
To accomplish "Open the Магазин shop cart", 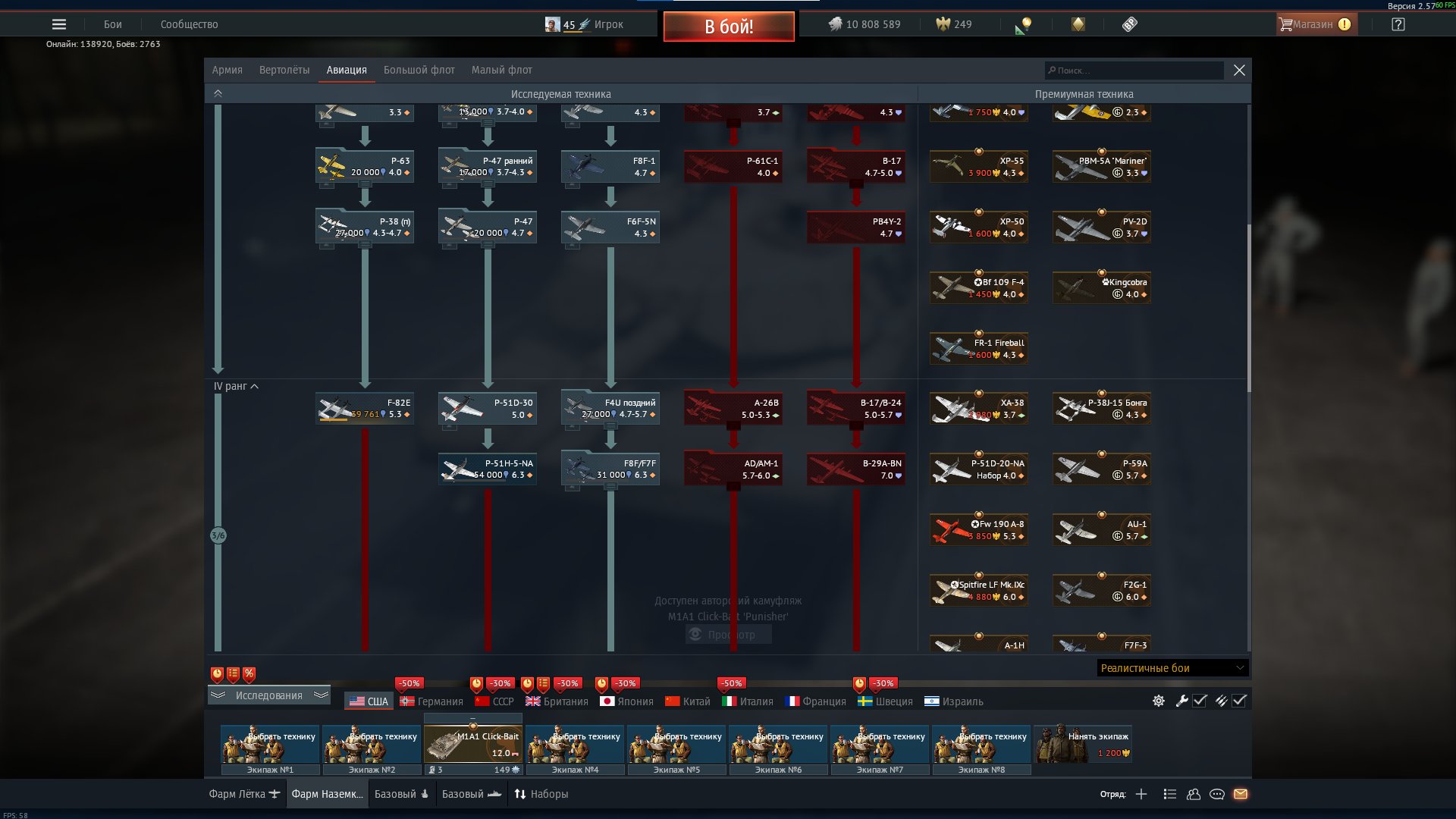I will (x=1316, y=24).
